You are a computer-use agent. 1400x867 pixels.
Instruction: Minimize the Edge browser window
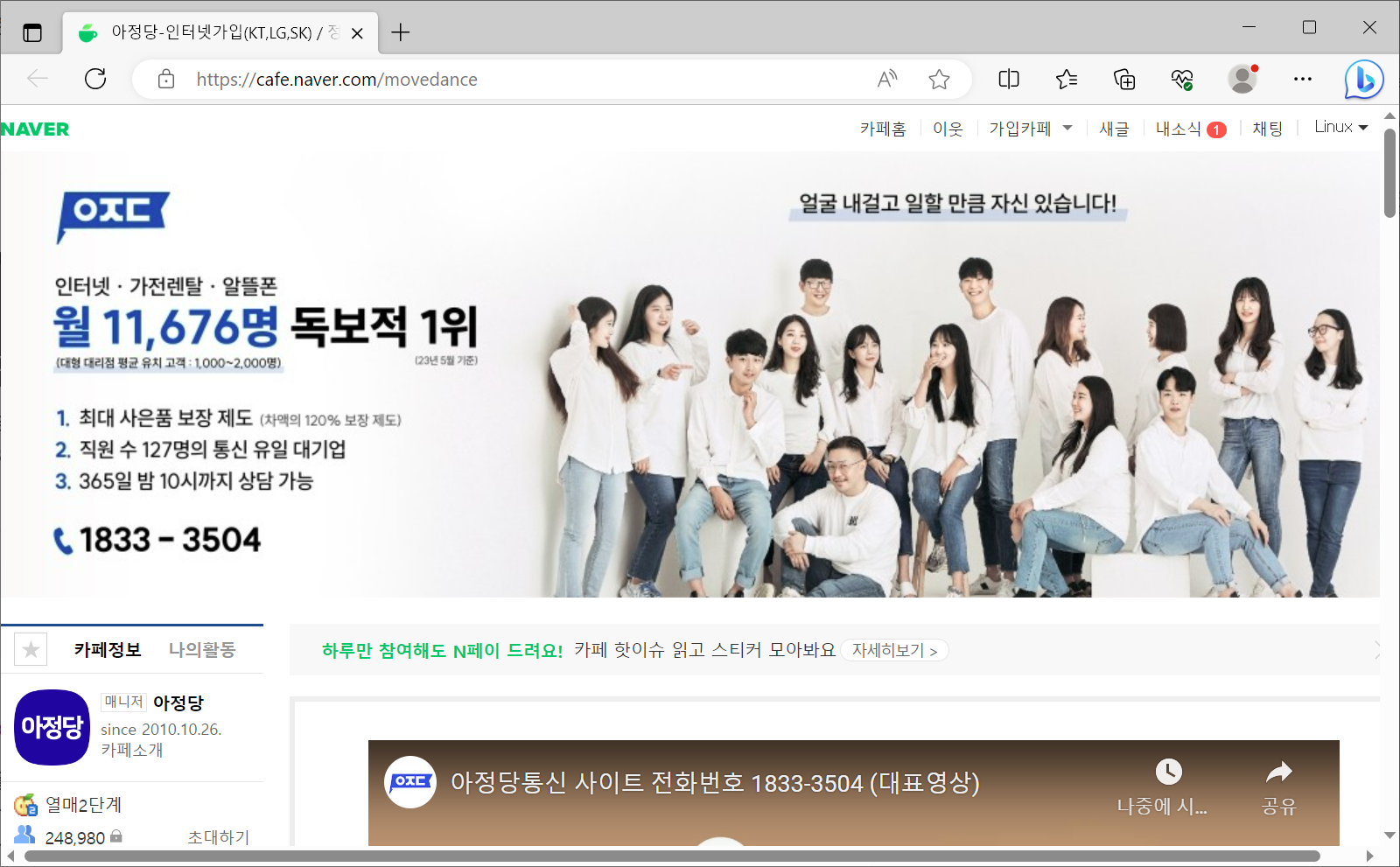click(x=1249, y=27)
